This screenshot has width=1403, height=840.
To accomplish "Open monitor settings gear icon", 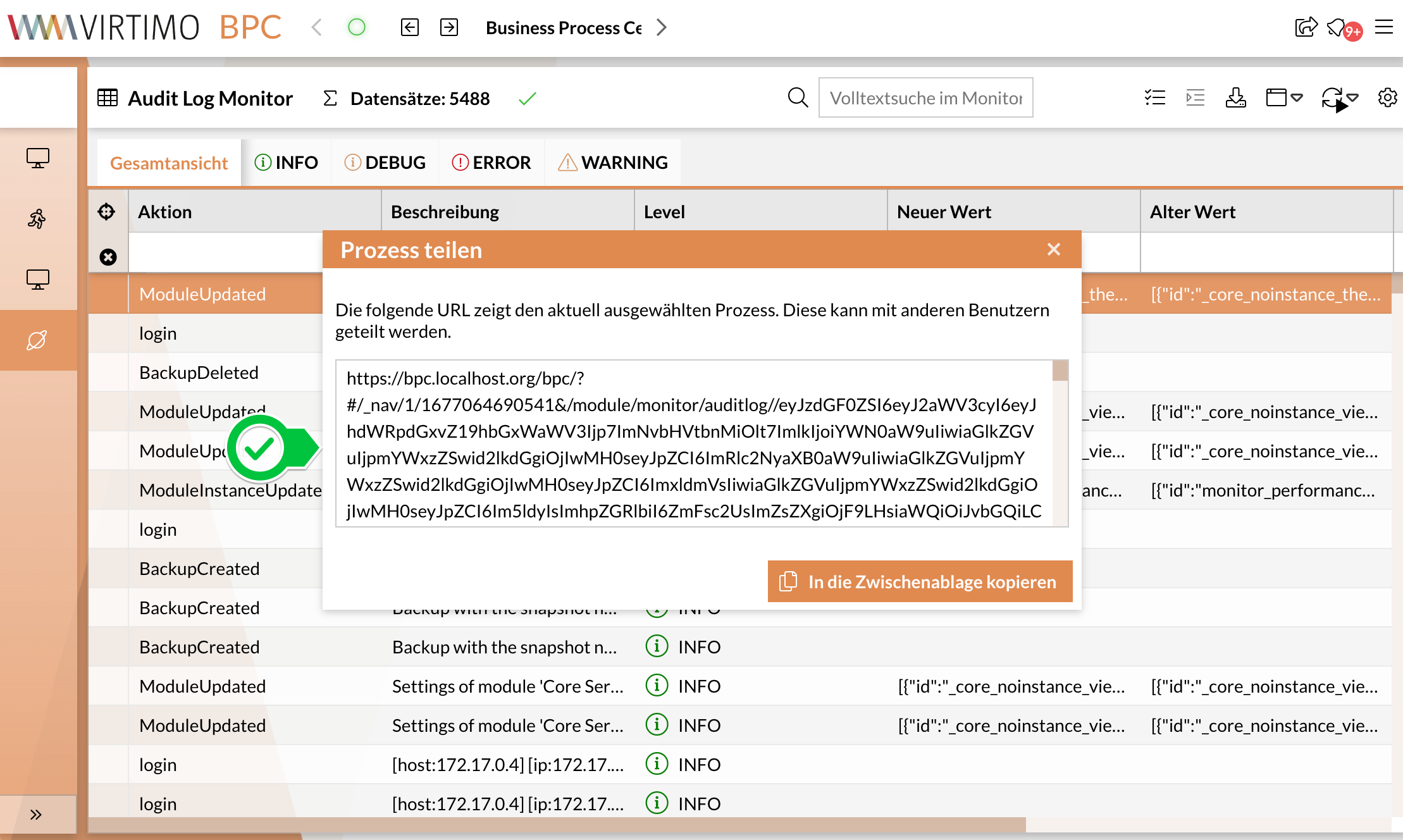I will (1387, 98).
